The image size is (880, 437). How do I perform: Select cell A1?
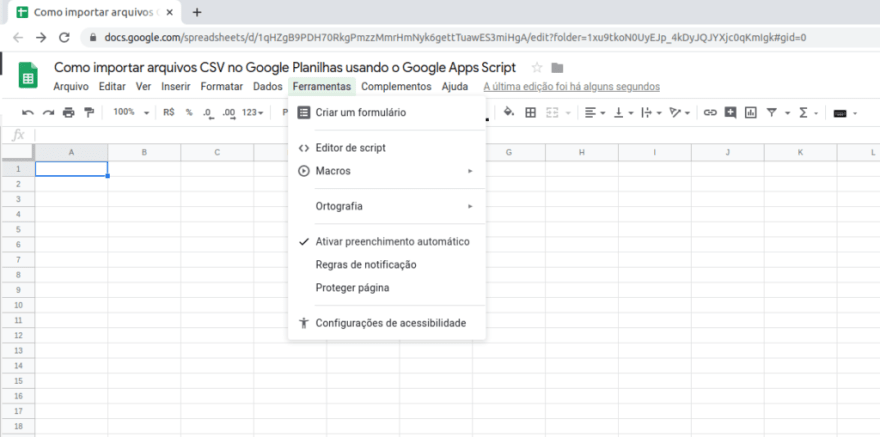click(x=71, y=169)
